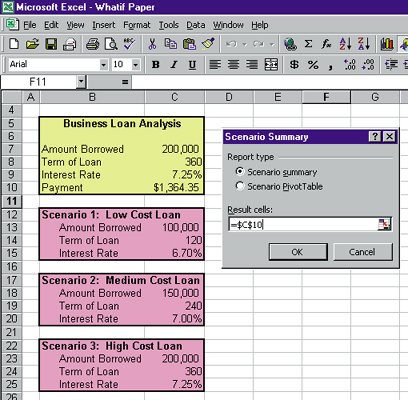The width and height of the screenshot is (408, 400).
Task: Select the Format Painter brush
Action: click(x=208, y=44)
